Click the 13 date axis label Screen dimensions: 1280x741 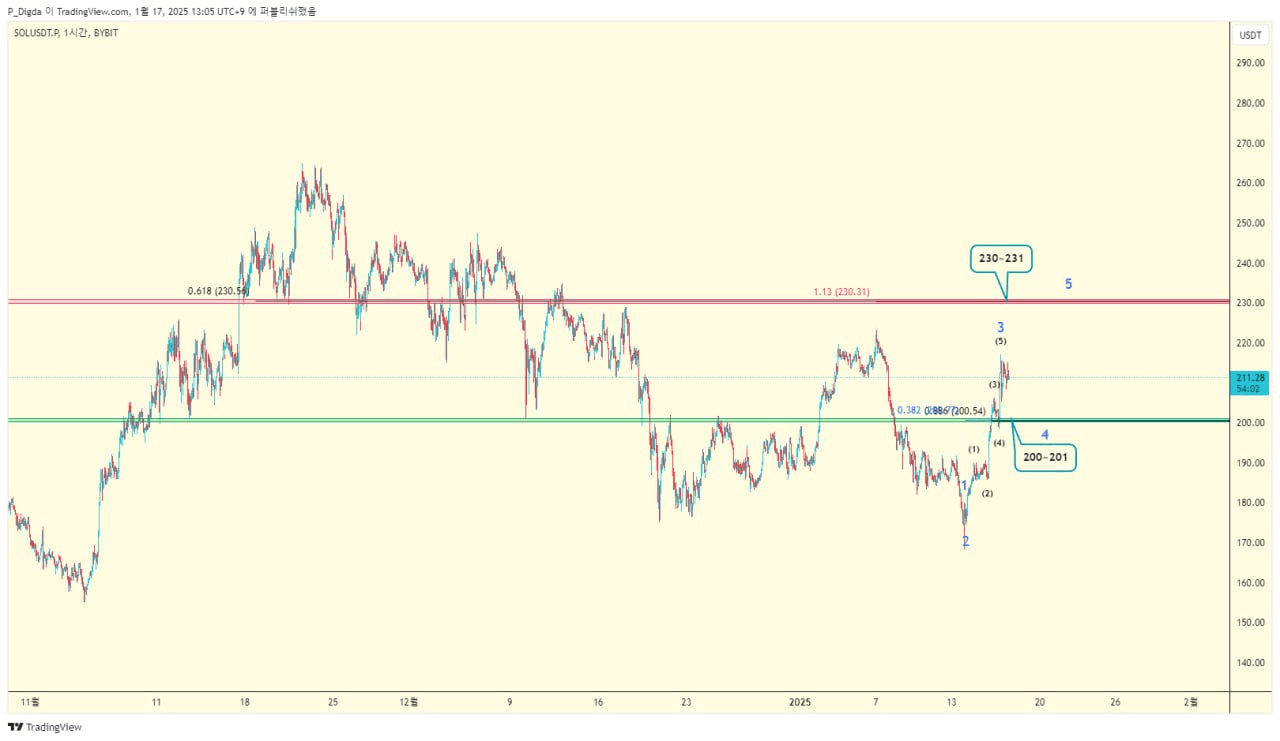coord(952,702)
